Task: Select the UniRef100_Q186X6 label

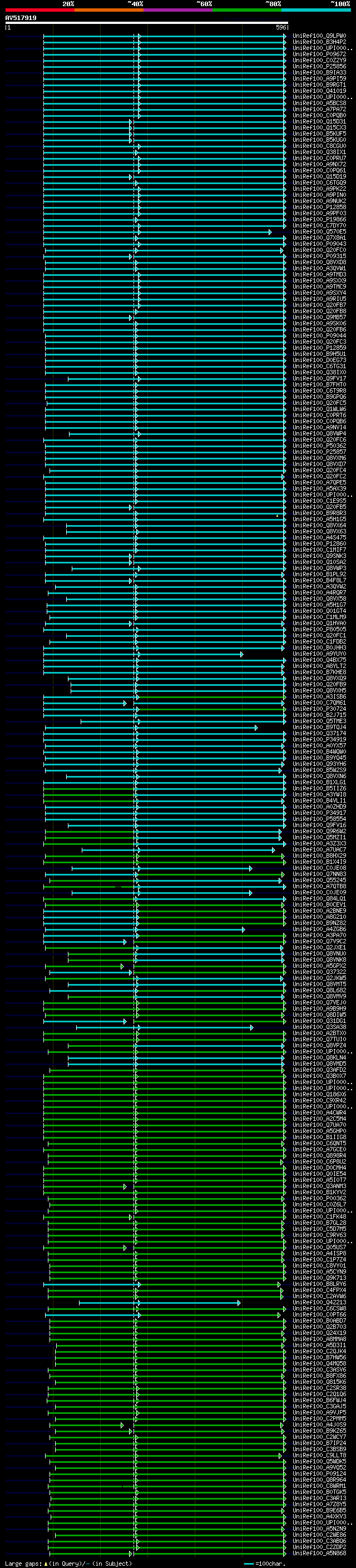Action: (319, 1095)
